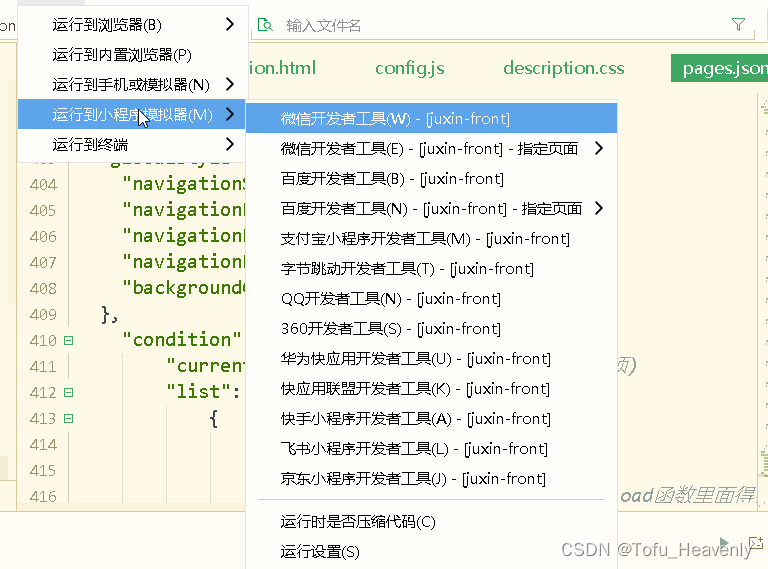Switch to the ion.html tab

click(282, 68)
